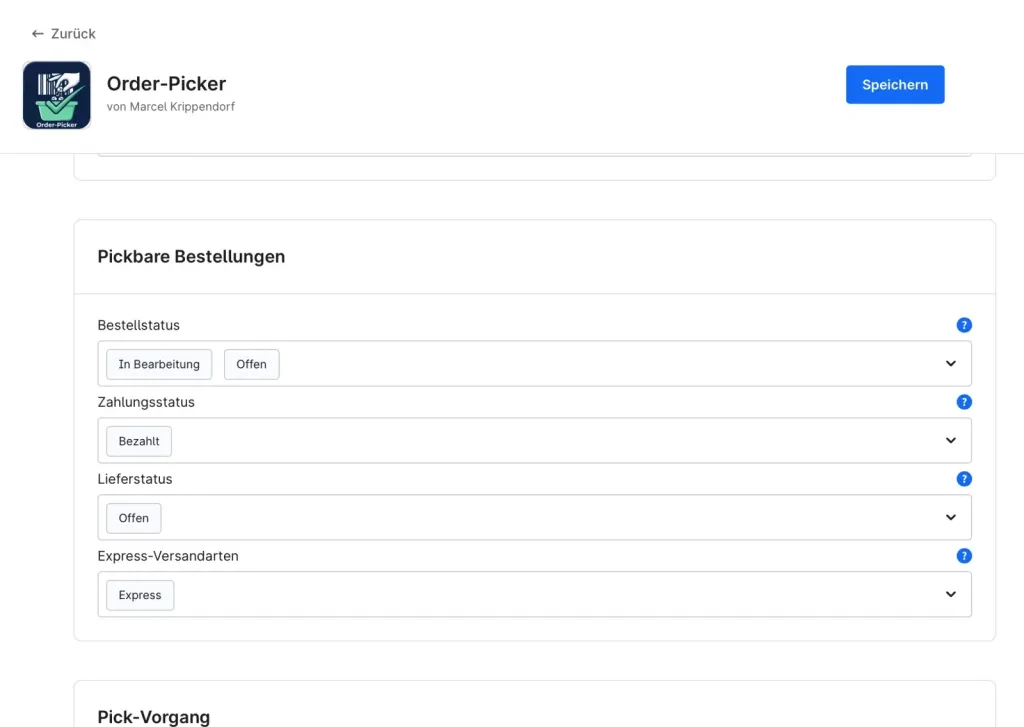Screen dimensions: 1024x727
Task: Open help icon for Express-Versandarten
Action: click(964, 556)
